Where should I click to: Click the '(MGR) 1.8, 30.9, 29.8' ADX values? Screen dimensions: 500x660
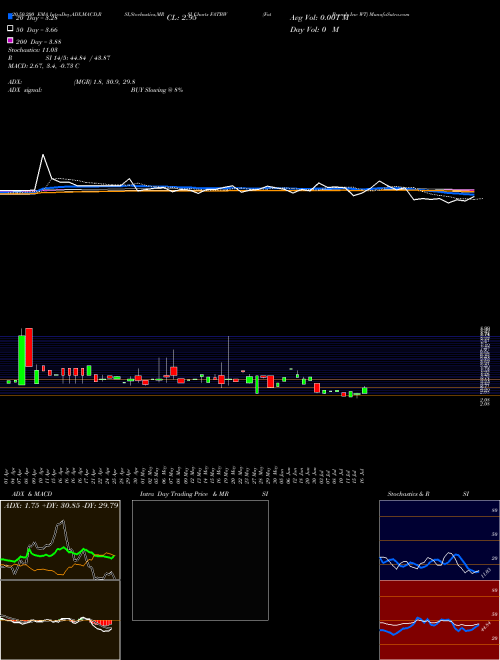(104, 82)
